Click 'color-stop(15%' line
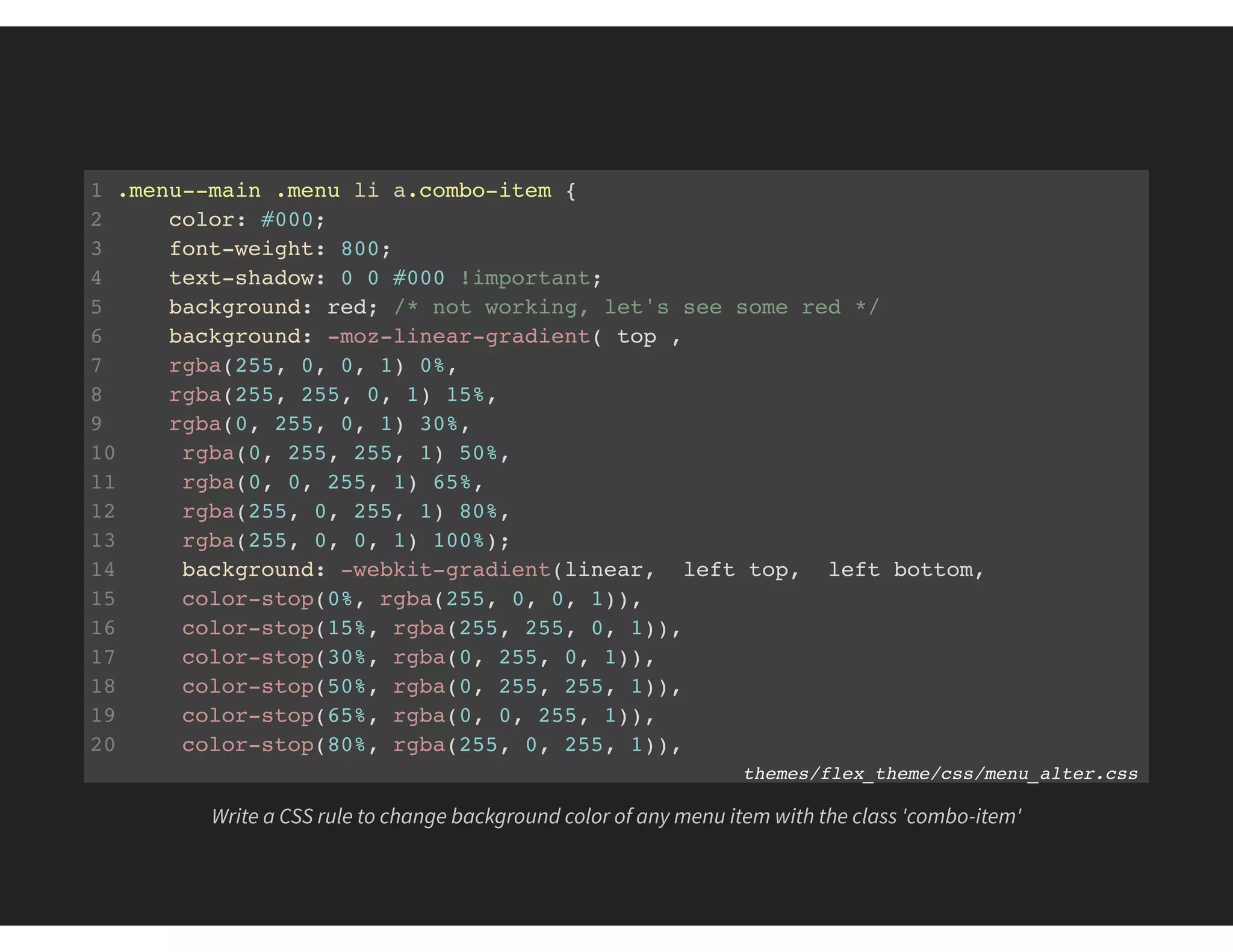The height and width of the screenshot is (952, 1233). click(432, 628)
